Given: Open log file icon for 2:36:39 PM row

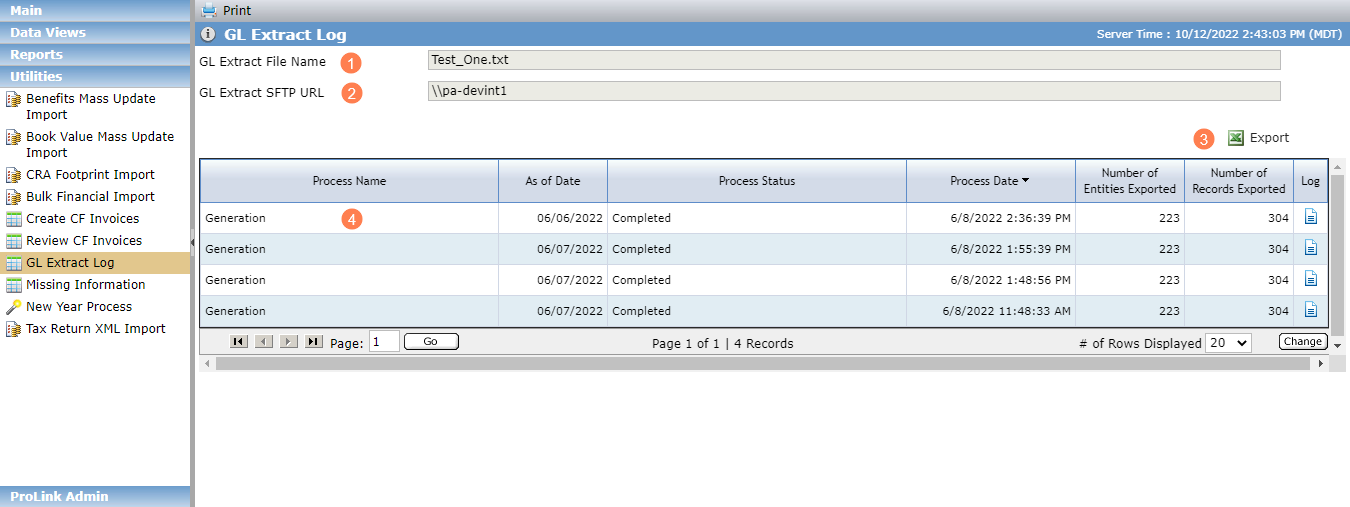Looking at the screenshot, I should coord(1311,217).
